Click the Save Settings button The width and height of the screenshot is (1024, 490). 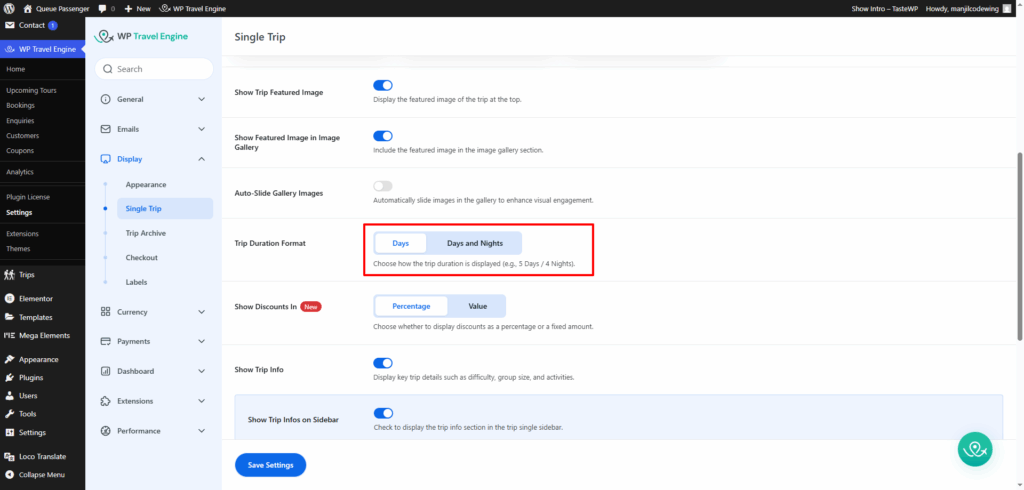270,465
